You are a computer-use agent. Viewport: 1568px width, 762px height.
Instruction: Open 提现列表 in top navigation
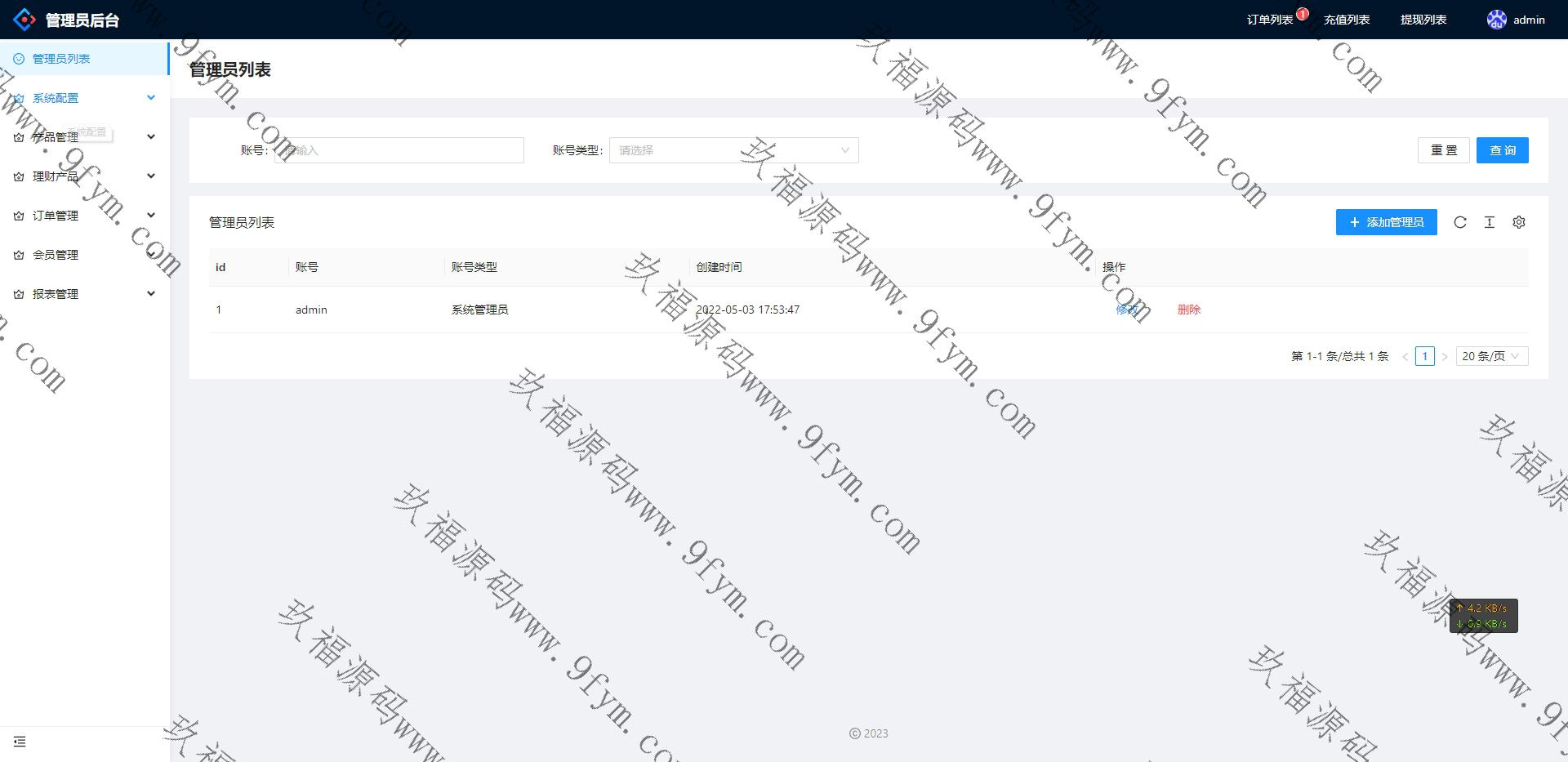(x=1423, y=20)
